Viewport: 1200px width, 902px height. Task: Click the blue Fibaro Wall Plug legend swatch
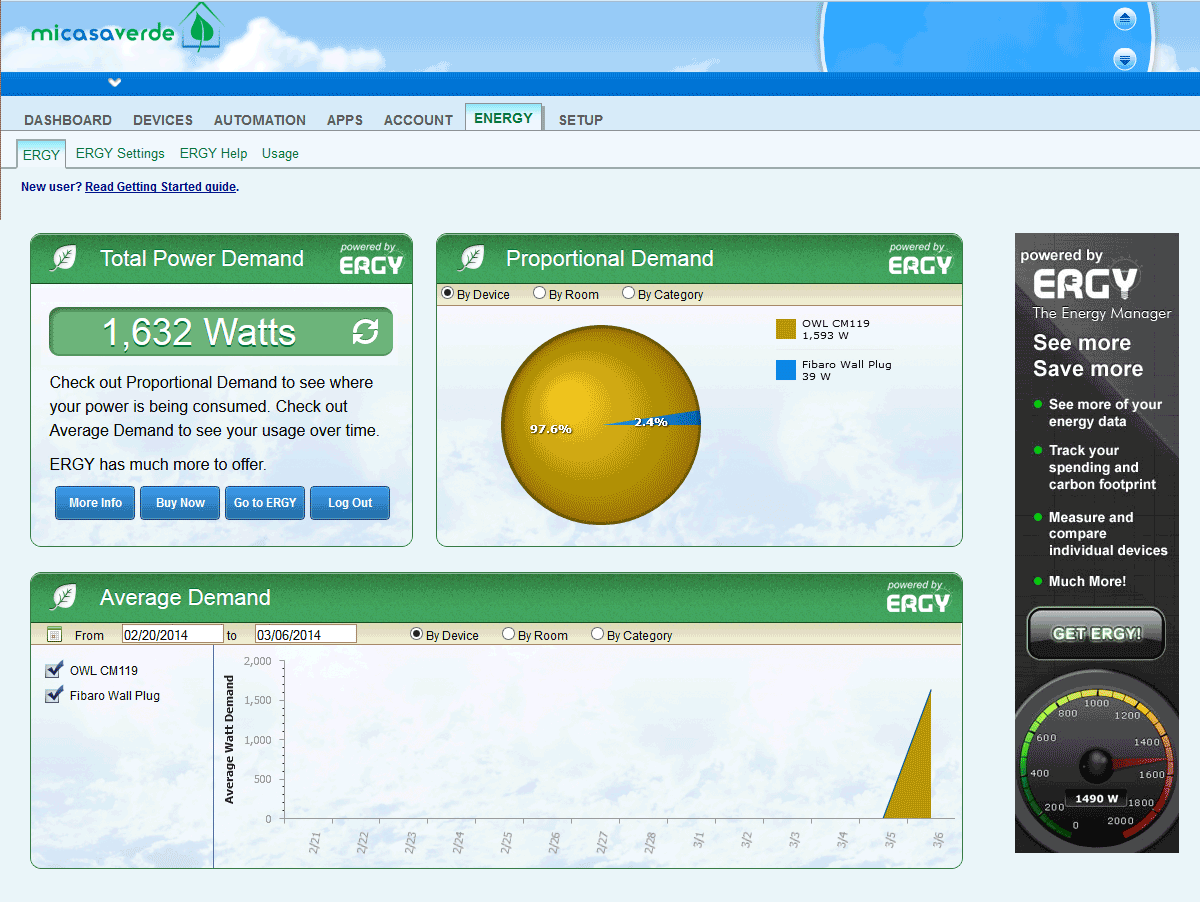pyautogui.click(x=785, y=370)
